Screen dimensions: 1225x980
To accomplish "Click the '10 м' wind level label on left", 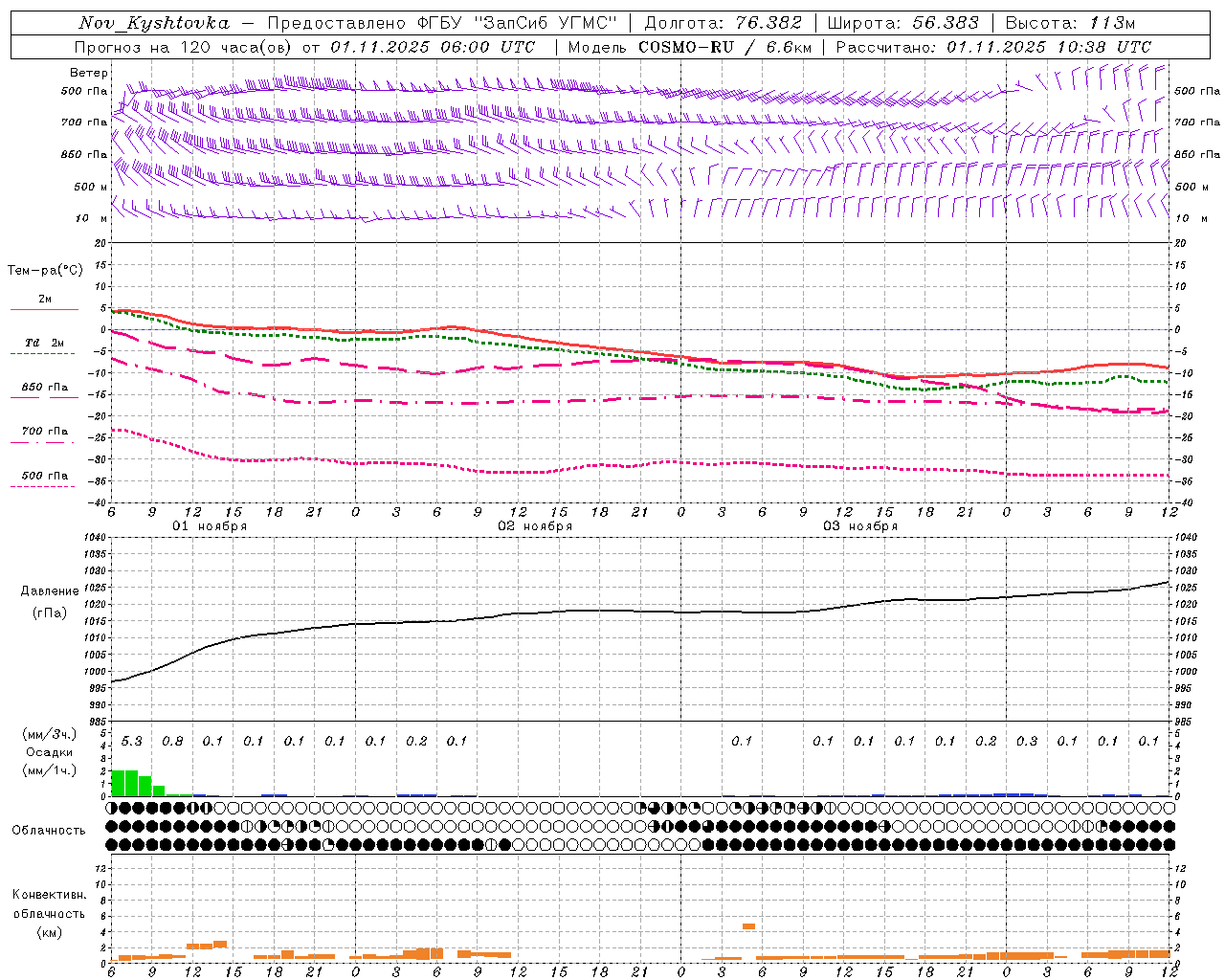I will click(92, 219).
